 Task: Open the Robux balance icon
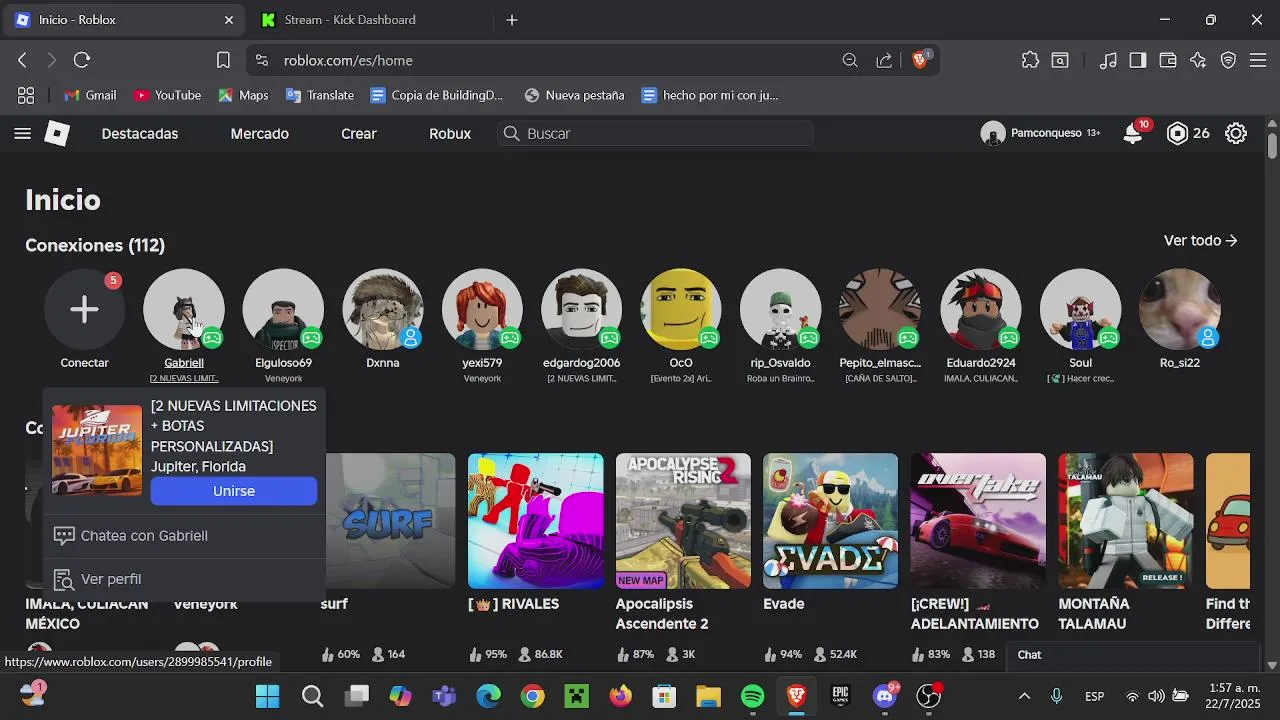[1178, 133]
